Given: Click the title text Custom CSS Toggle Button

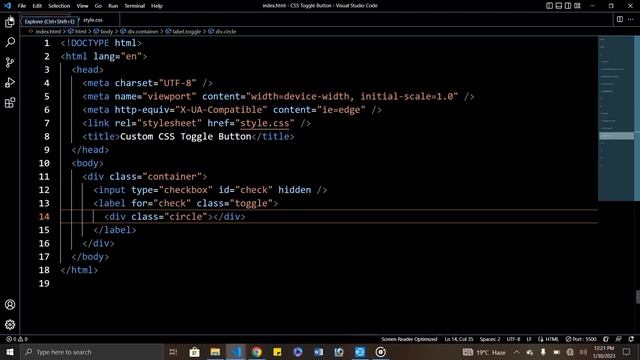Looking at the screenshot, I should [186, 136].
